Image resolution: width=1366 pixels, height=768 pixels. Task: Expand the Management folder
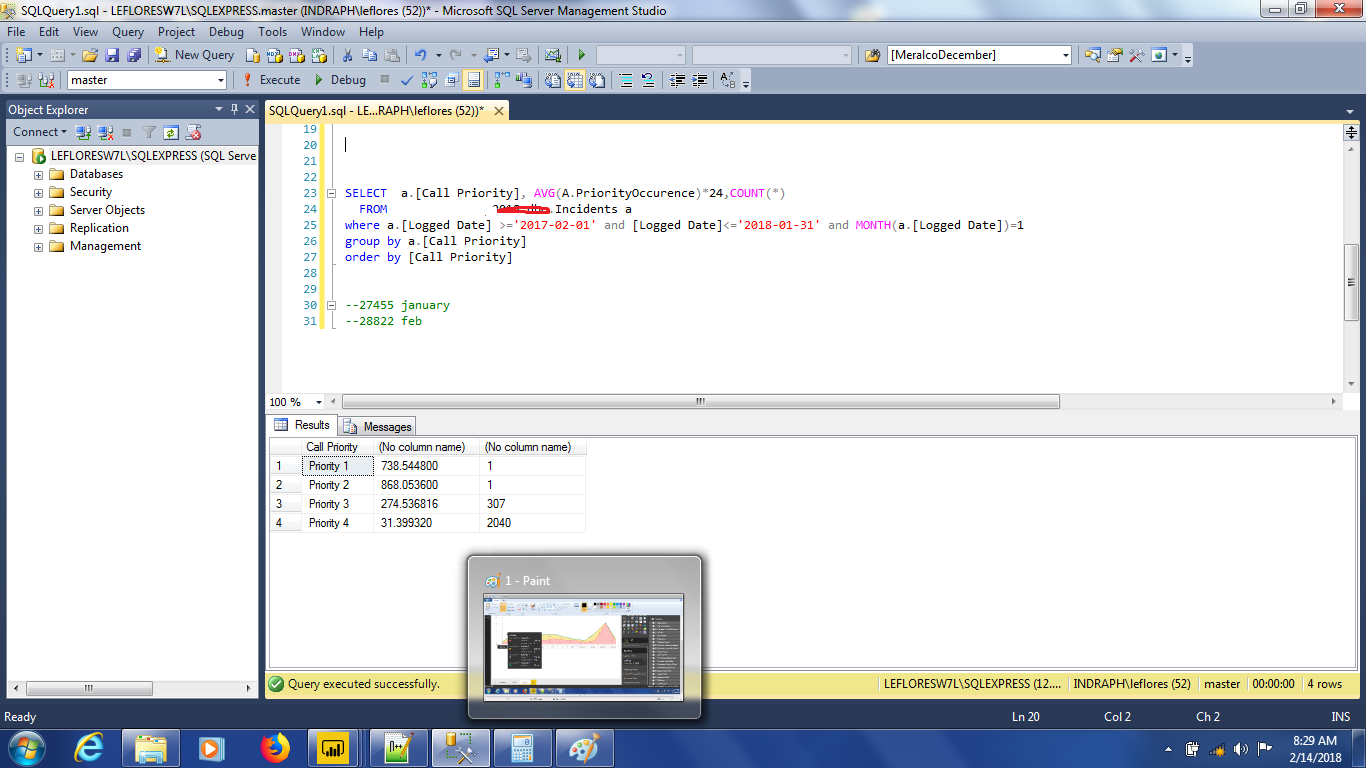pos(39,246)
